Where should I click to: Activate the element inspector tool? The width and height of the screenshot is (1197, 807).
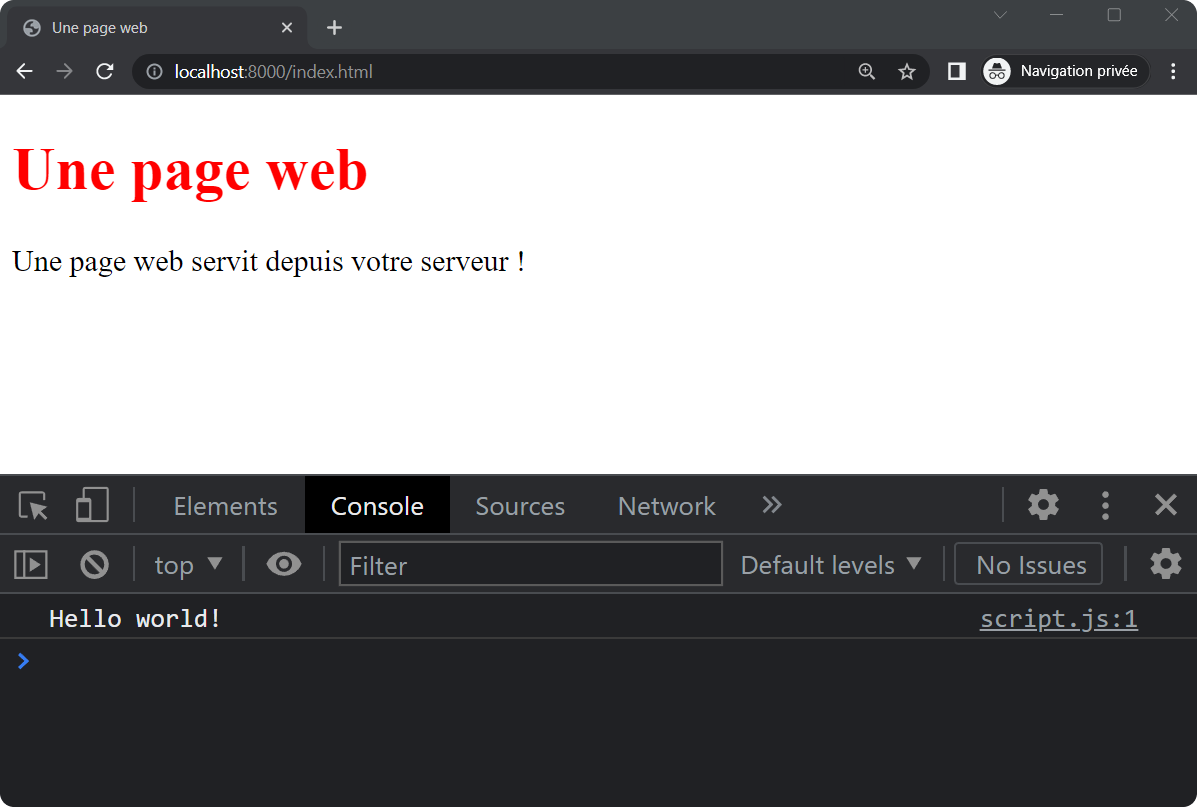pos(33,505)
